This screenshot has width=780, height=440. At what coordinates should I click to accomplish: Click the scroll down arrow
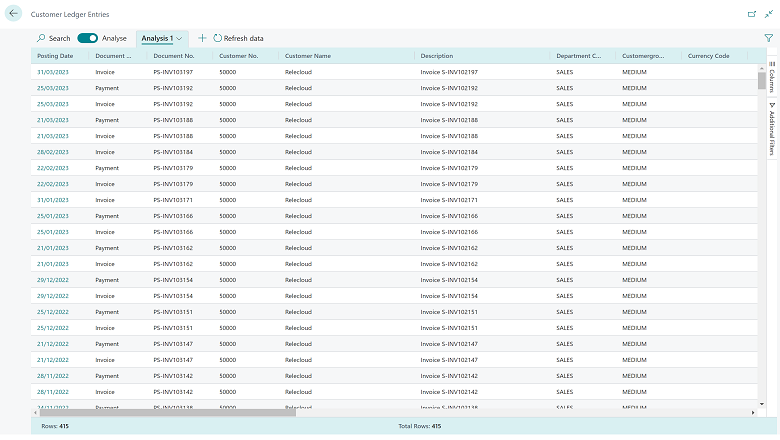762,404
